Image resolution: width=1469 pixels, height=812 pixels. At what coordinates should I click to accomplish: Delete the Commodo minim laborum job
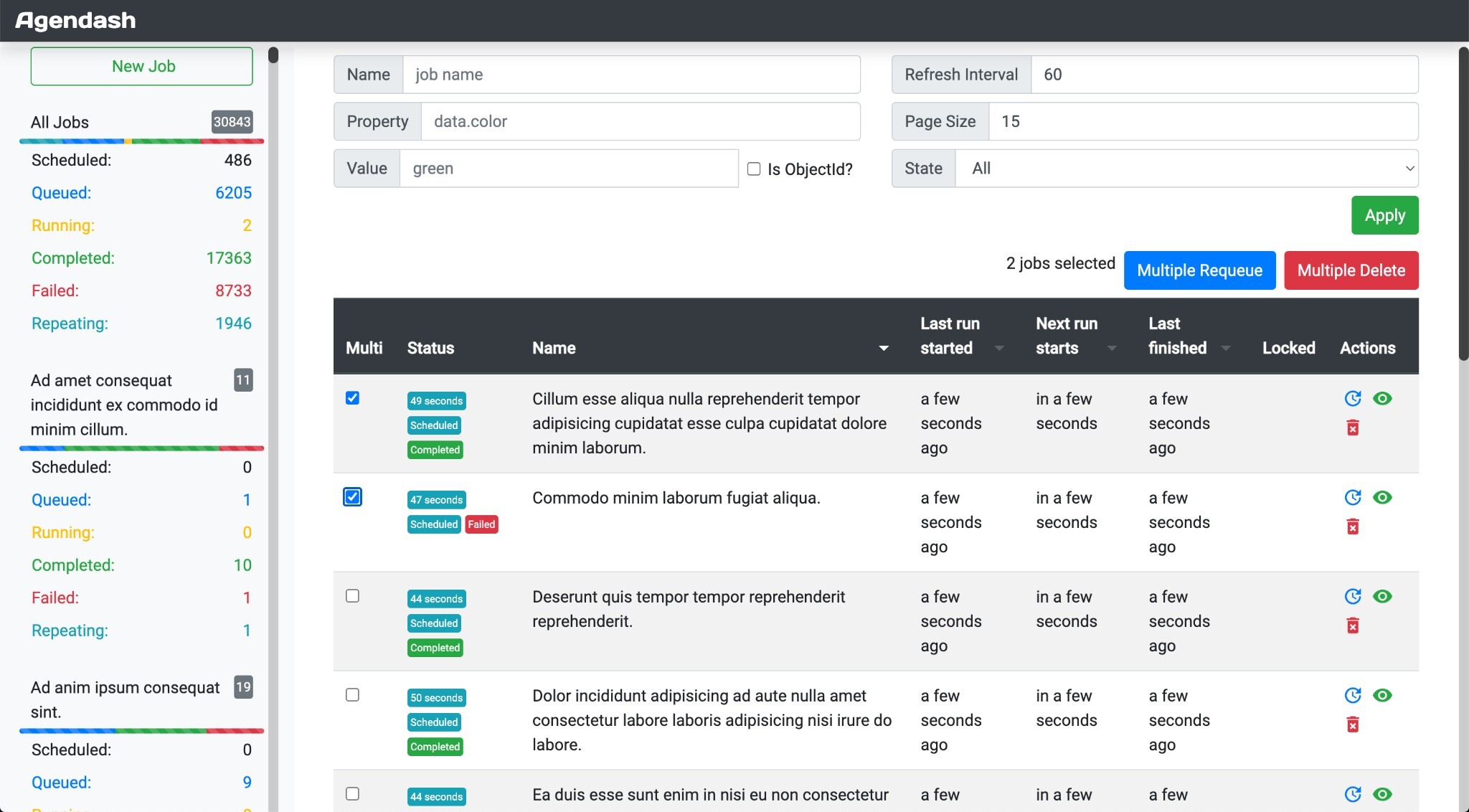click(1352, 527)
